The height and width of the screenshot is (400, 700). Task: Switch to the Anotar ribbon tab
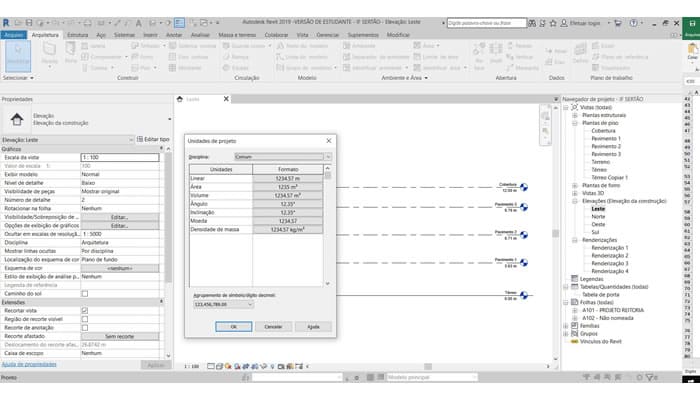pos(174,35)
